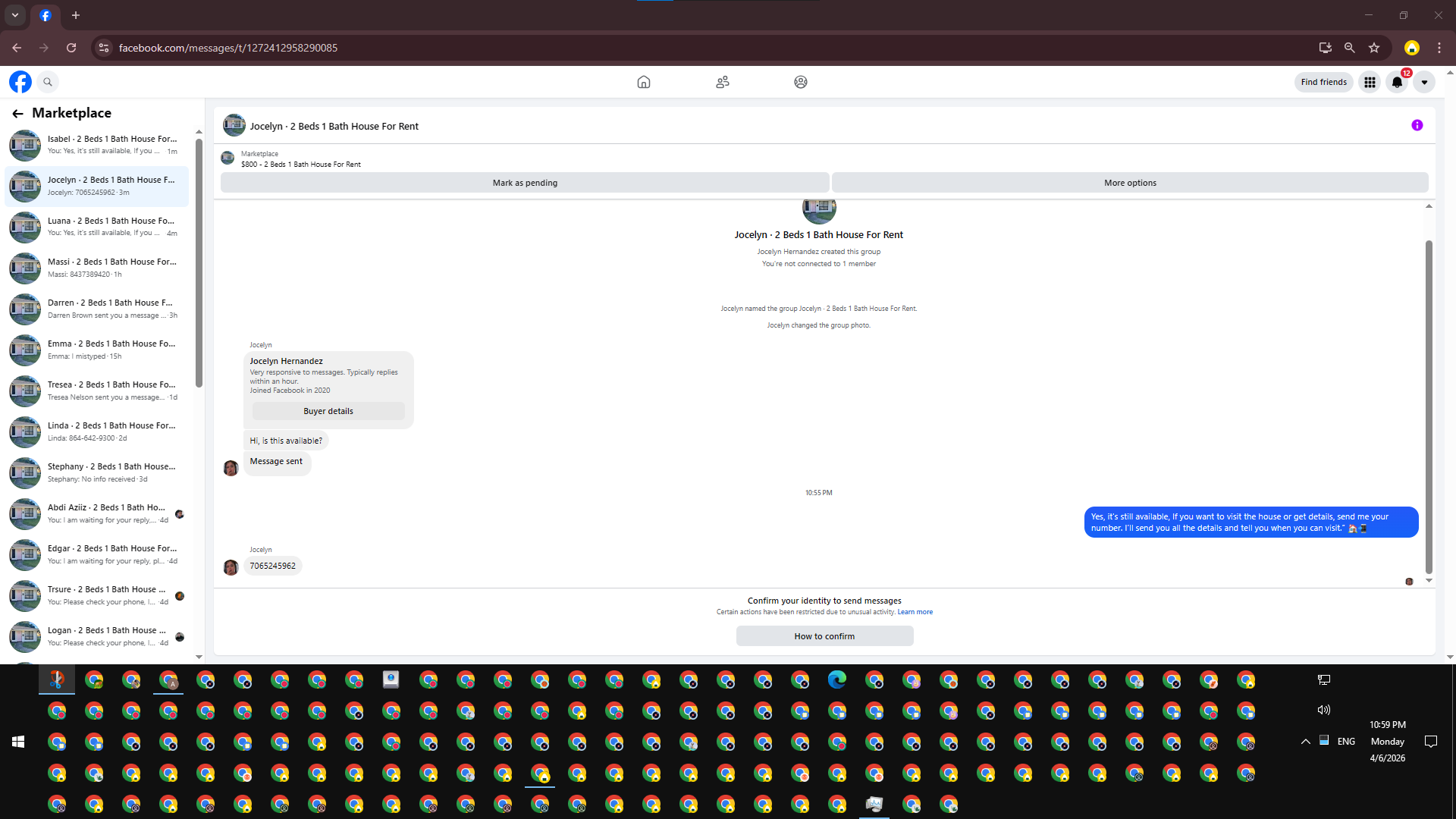Open the browser zoom magnifier icon
This screenshot has width=1456, height=819.
[1350, 48]
